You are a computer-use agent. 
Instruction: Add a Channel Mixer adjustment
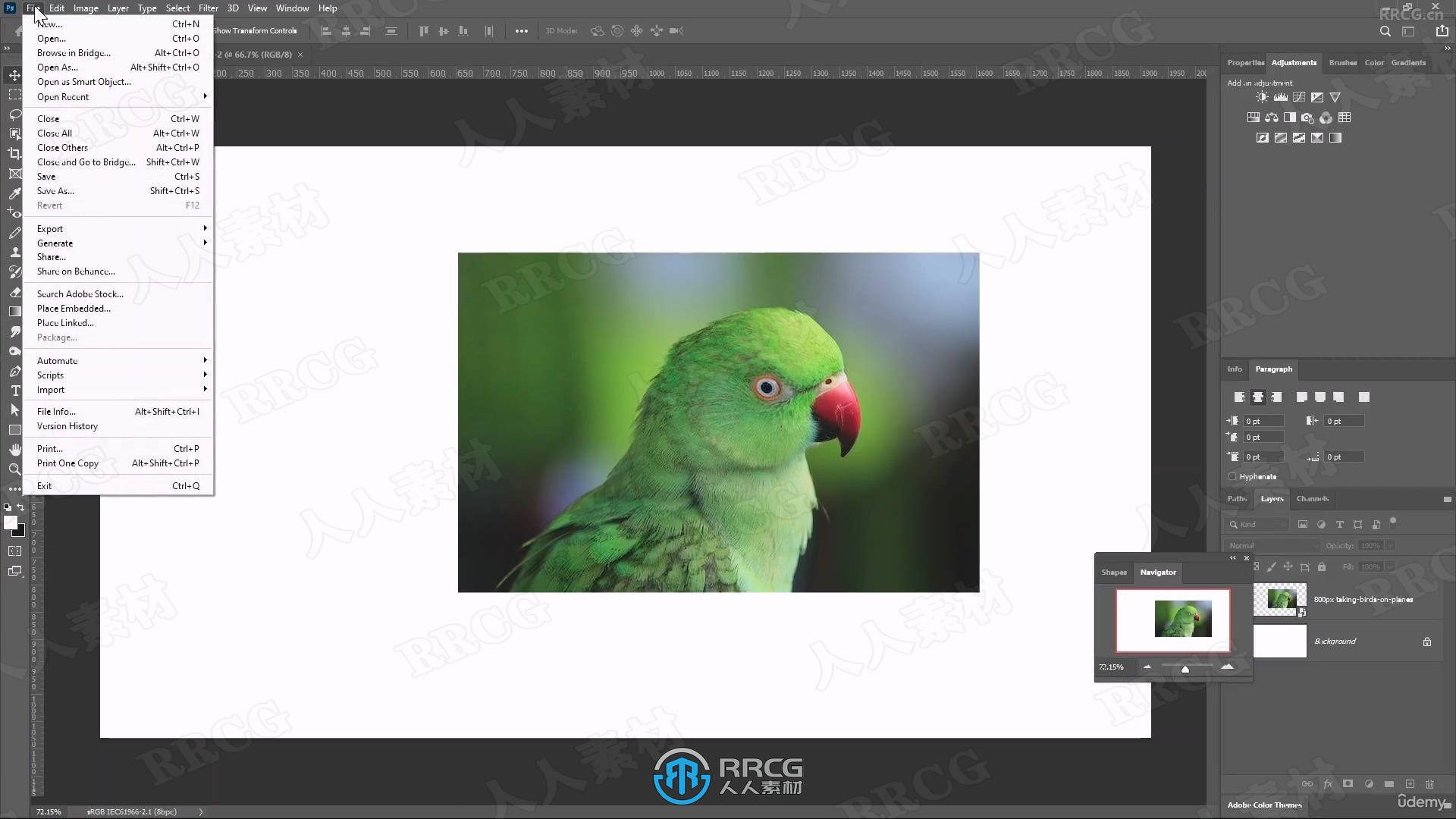(1326, 118)
